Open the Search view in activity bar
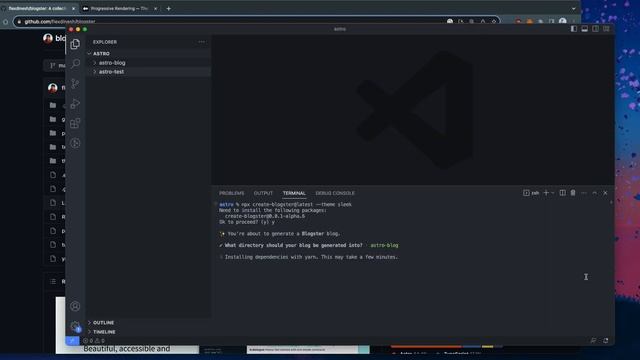Screen dimensions: 640x360 coord(75,64)
